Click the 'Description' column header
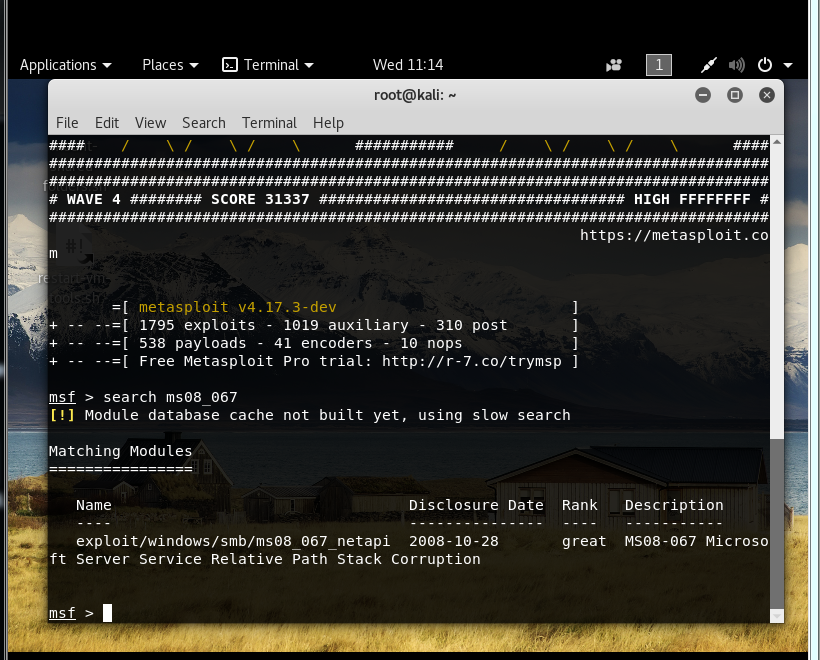This screenshot has width=820, height=660. pyautogui.click(x=674, y=505)
